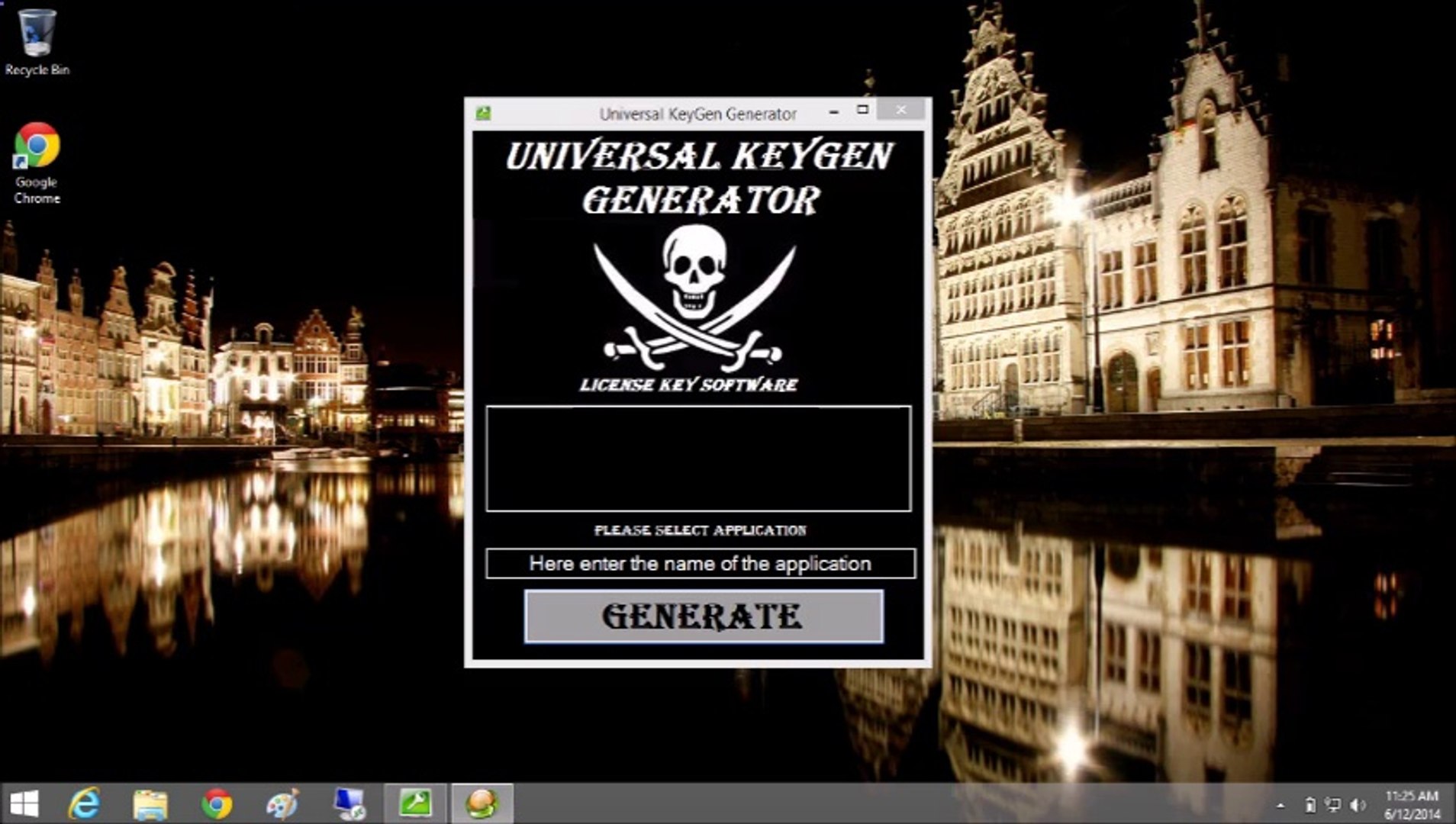The height and width of the screenshot is (824, 1456).
Task: Open Chrome from the taskbar
Action: (217, 803)
